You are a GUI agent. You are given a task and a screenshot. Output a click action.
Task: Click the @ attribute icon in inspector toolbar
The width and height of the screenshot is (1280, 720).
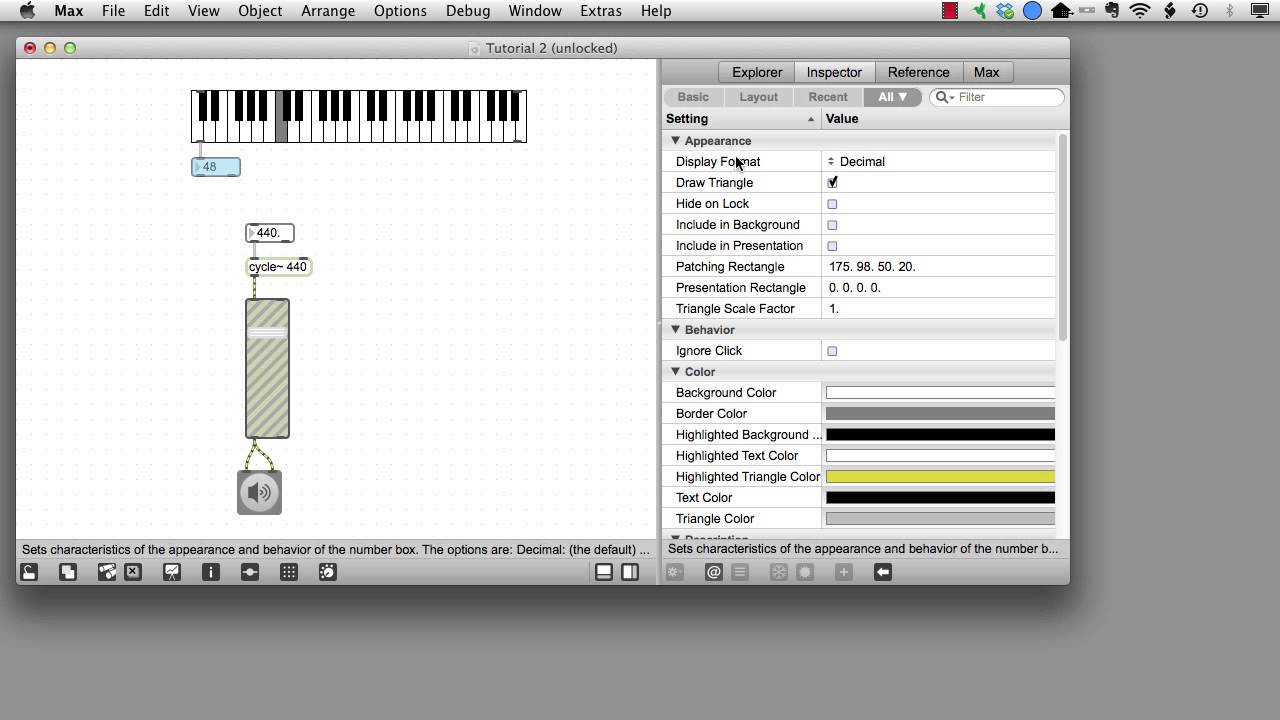(x=714, y=572)
